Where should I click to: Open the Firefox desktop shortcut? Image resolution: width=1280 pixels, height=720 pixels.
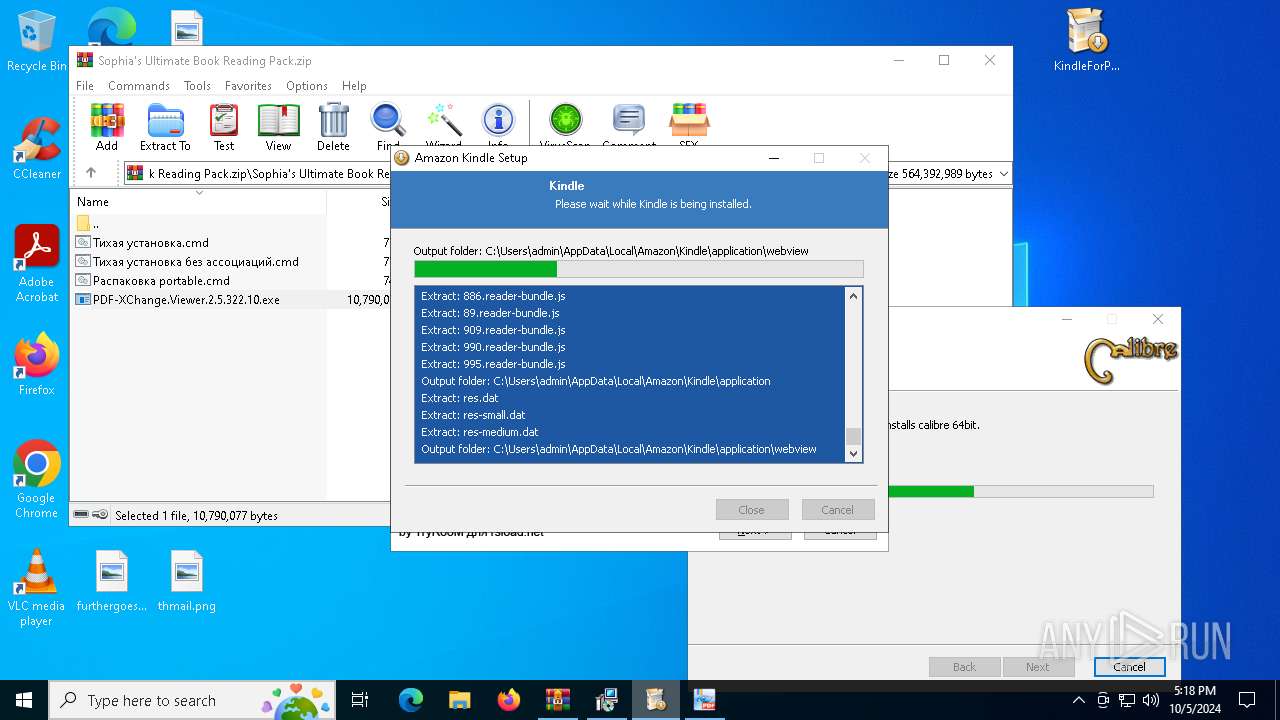[x=37, y=364]
